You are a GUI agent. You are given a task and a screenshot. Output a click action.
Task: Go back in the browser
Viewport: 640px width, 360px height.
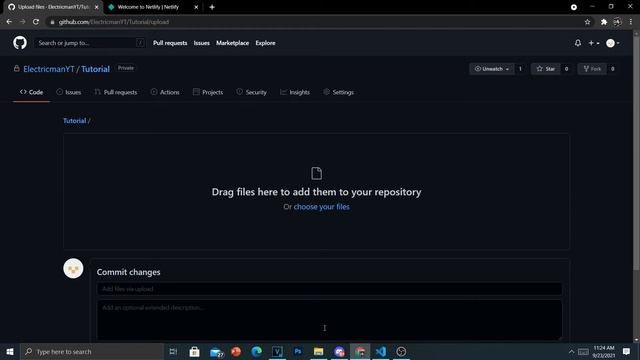point(9,22)
